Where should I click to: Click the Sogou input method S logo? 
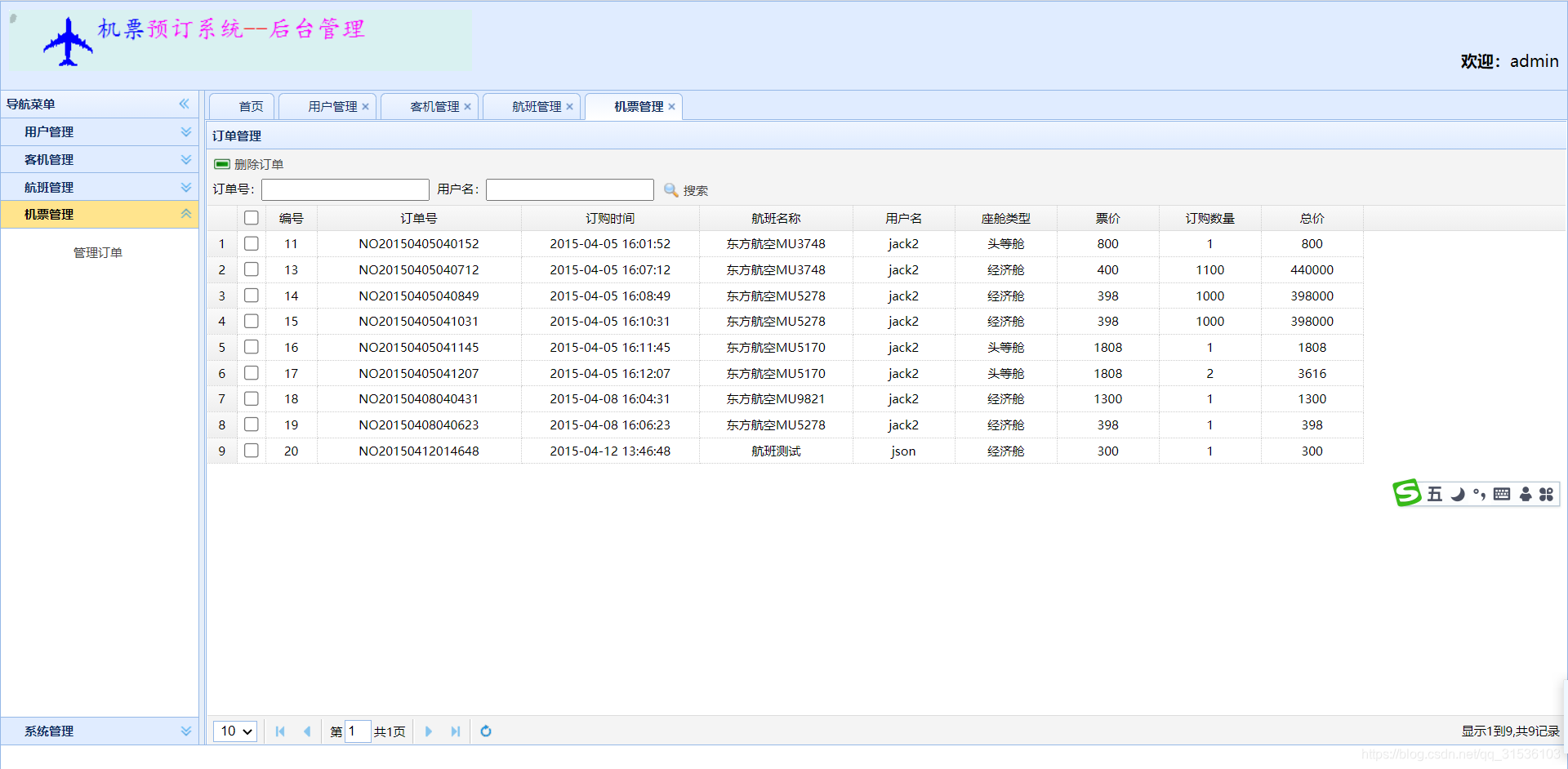click(1406, 492)
